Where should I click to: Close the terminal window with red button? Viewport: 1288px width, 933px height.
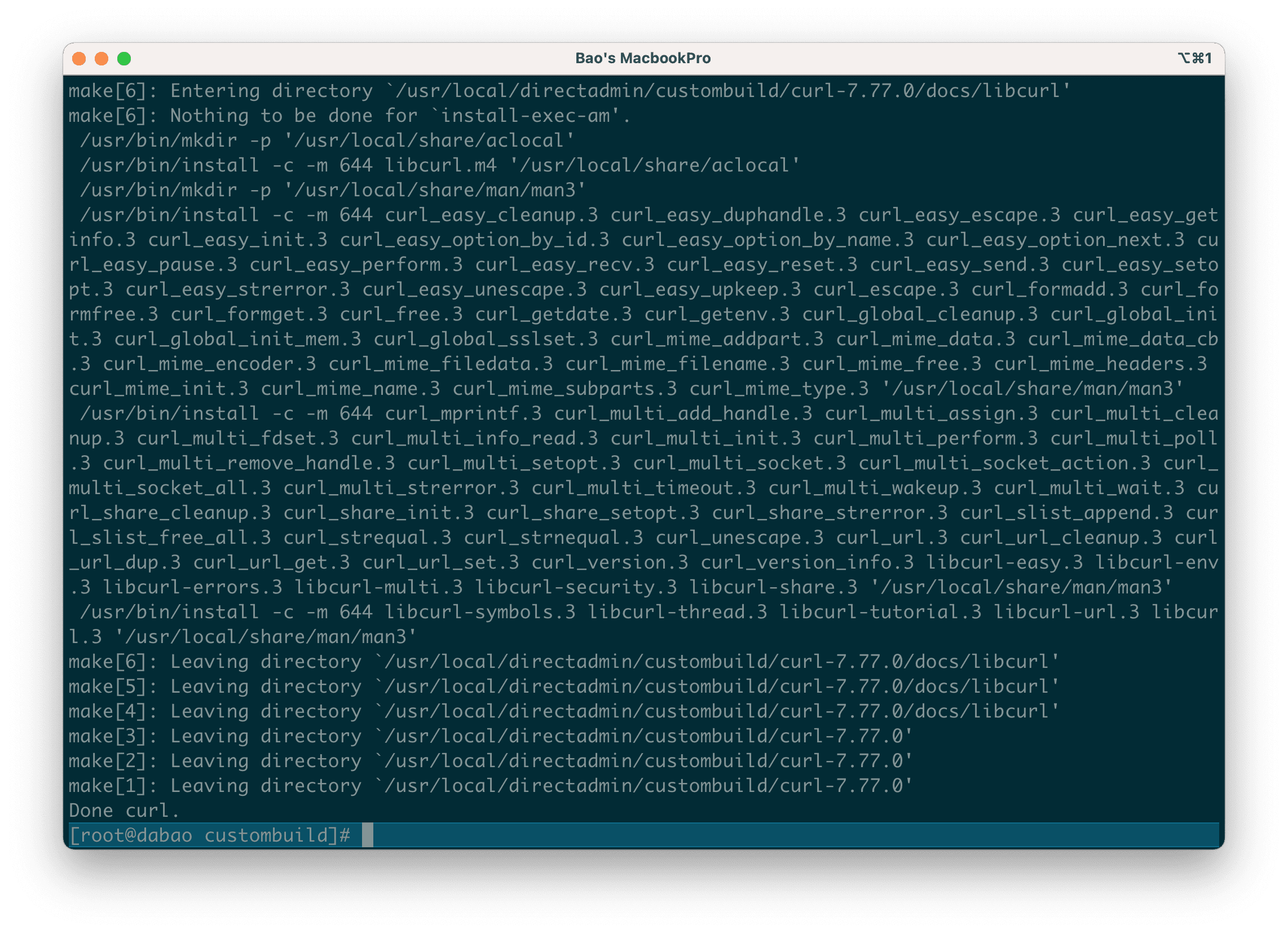click(79, 59)
